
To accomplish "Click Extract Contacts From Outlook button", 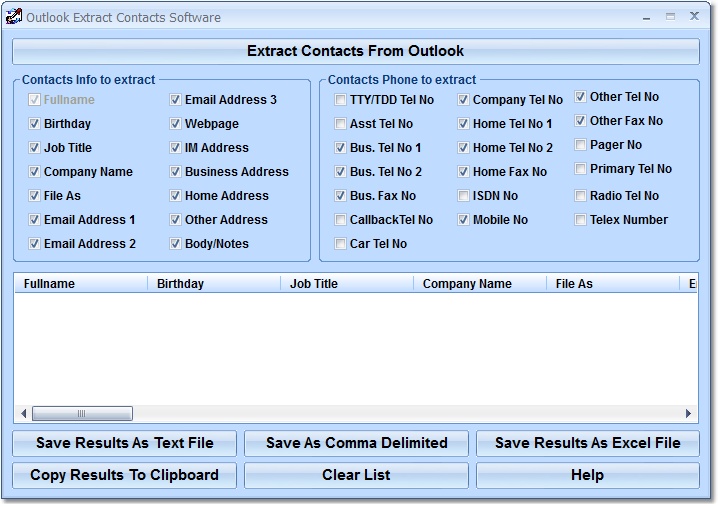I will click(x=356, y=51).
